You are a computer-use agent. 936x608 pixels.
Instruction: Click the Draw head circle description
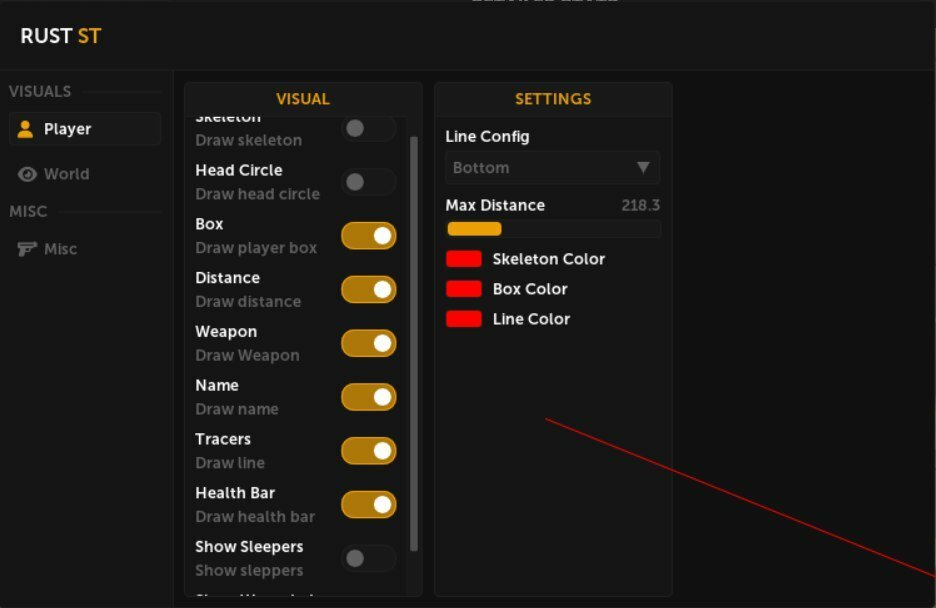click(257, 194)
